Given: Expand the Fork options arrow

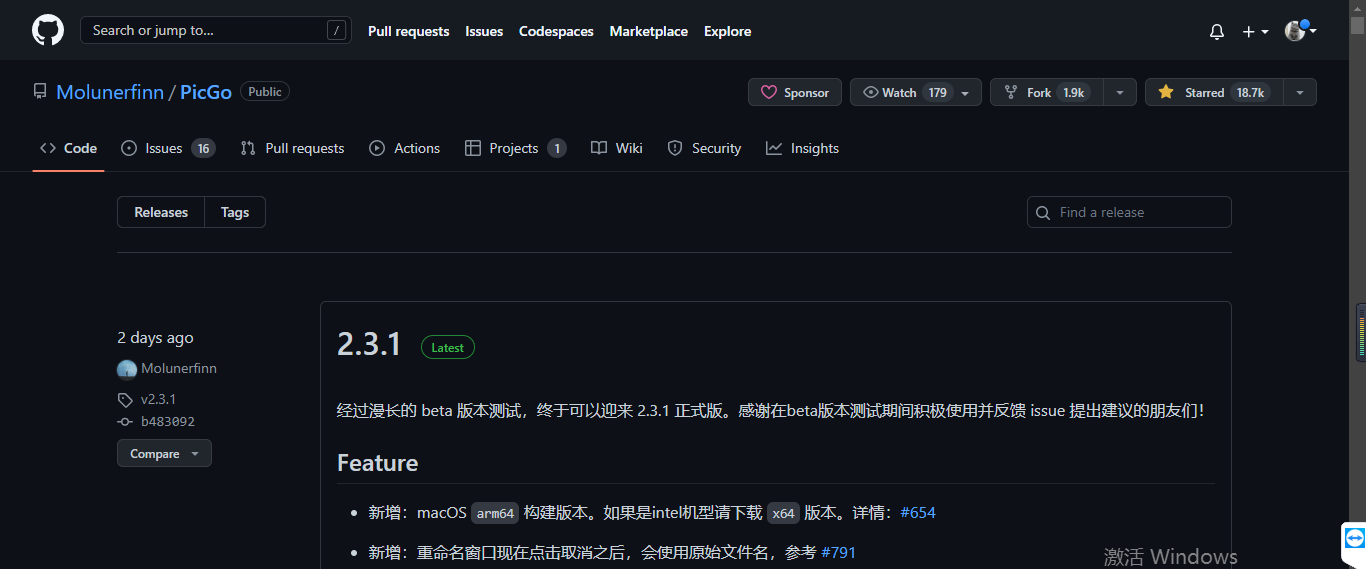Looking at the screenshot, I should point(1119,92).
